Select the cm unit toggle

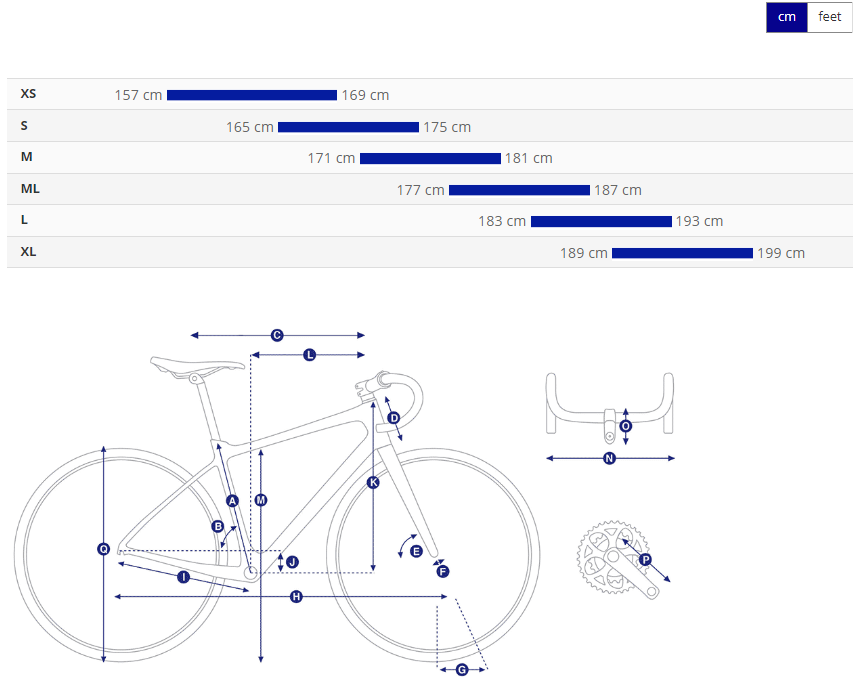pos(786,17)
